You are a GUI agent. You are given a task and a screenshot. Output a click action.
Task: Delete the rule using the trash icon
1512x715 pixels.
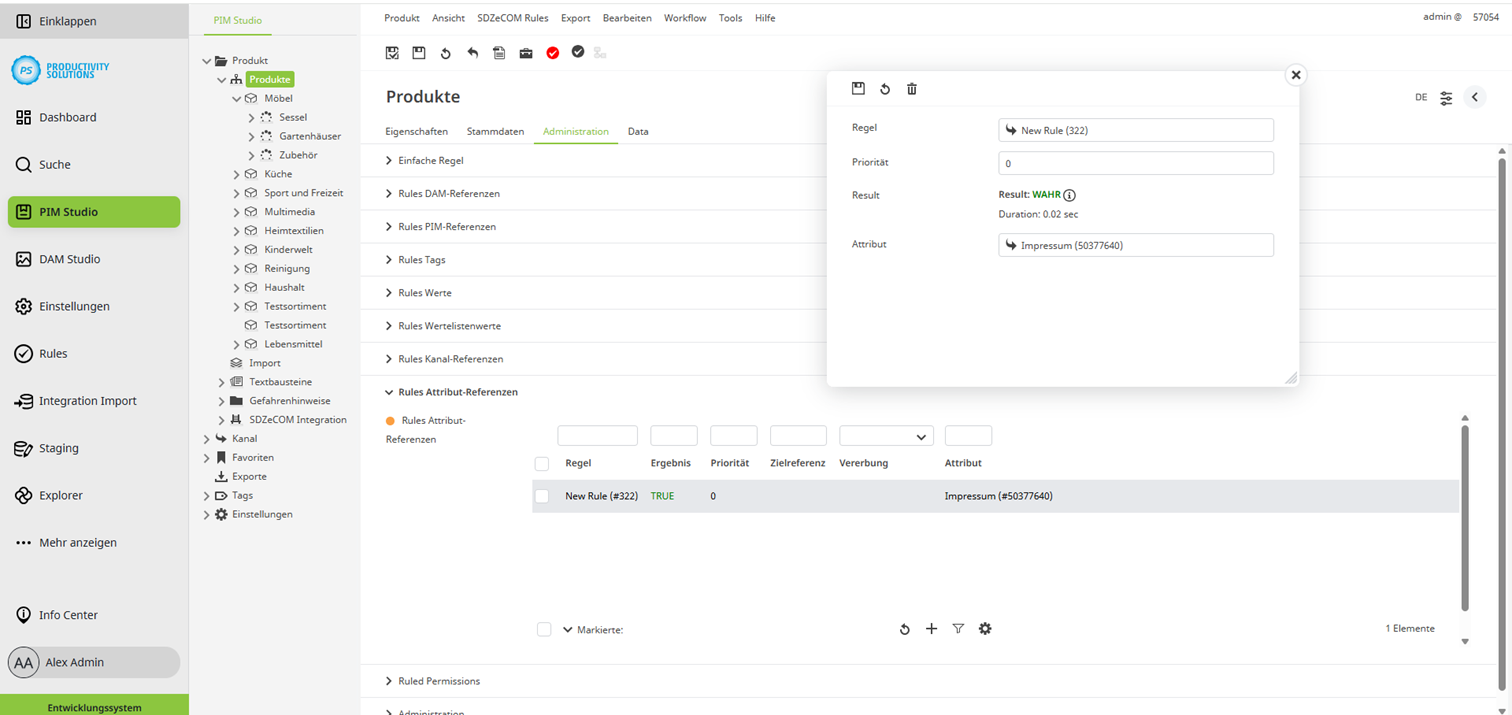tap(911, 88)
